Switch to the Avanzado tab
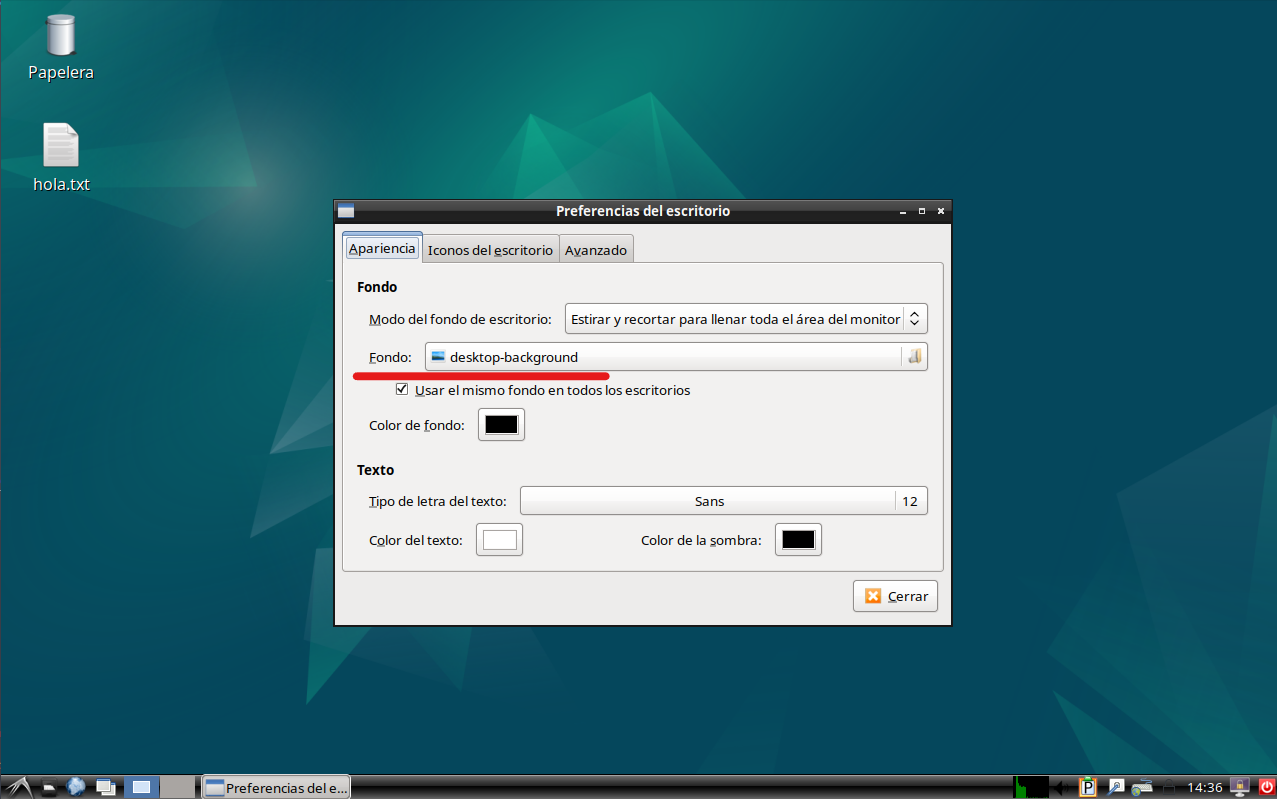 [x=596, y=250]
